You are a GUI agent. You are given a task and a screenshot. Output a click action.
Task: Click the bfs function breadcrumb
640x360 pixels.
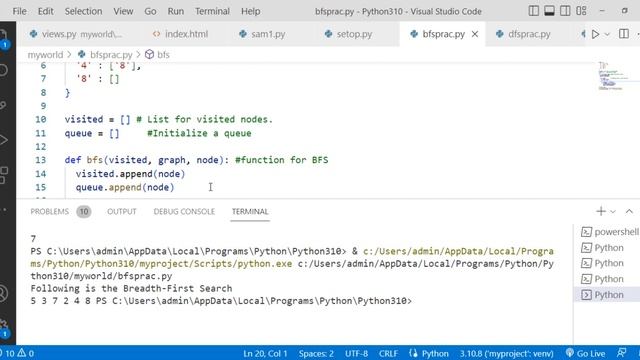pos(158,55)
